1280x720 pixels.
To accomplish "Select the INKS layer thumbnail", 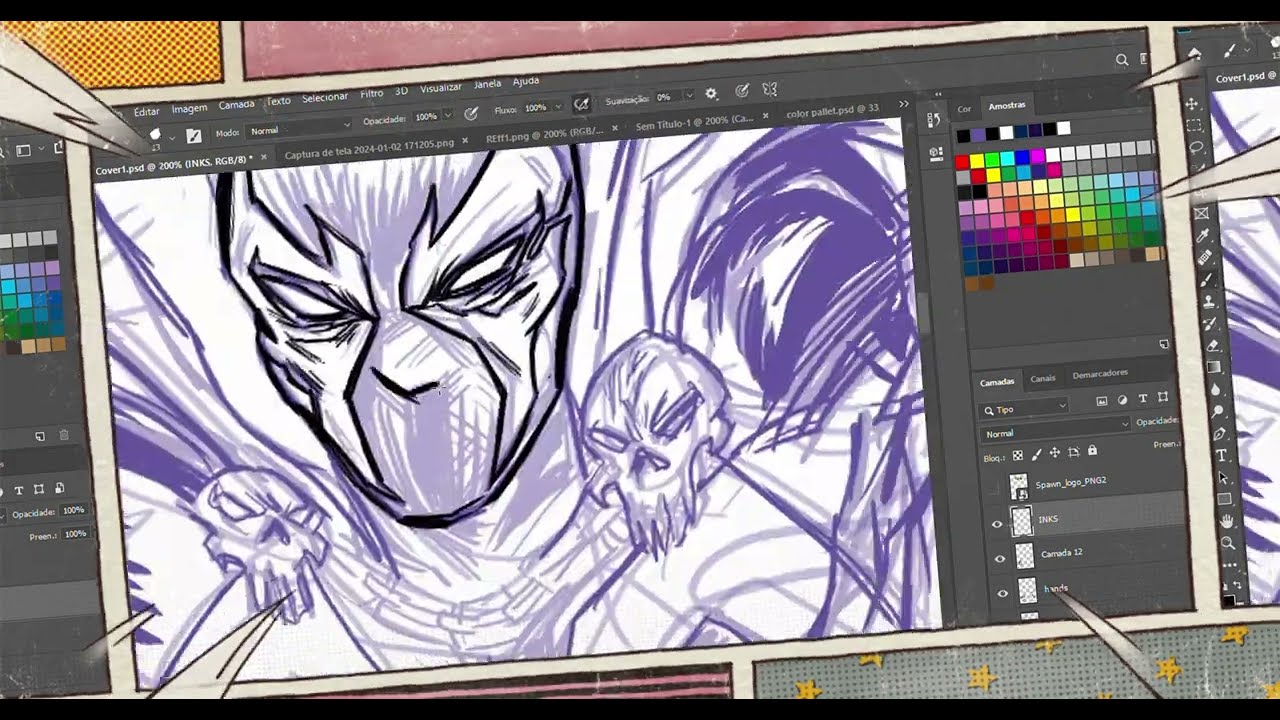I will [1023, 521].
